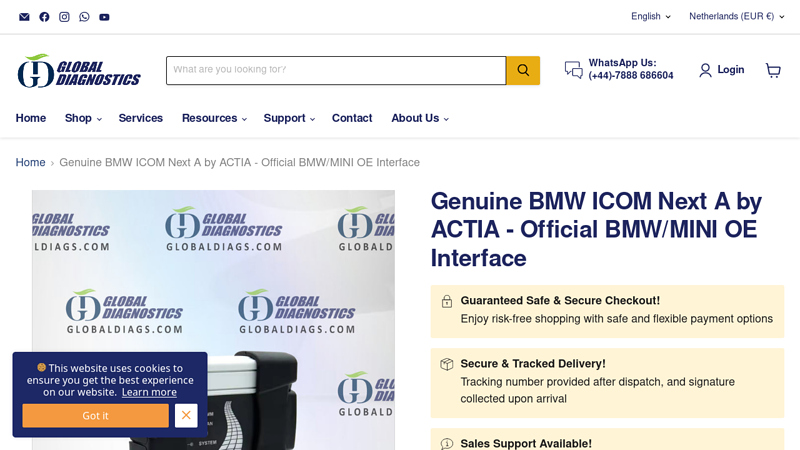
Task: Click the WhatsApp phone number
Action: [631, 76]
